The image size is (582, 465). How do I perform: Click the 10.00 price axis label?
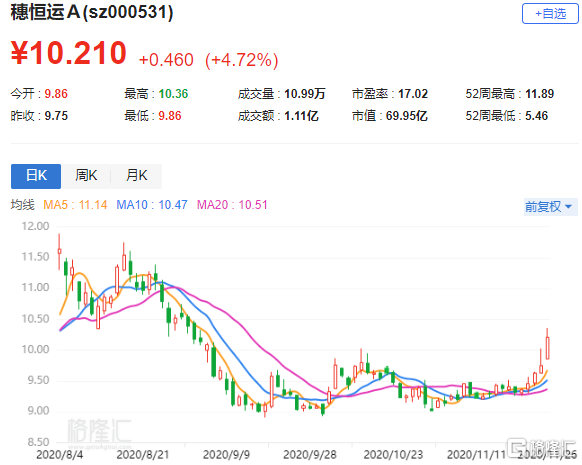[35, 350]
